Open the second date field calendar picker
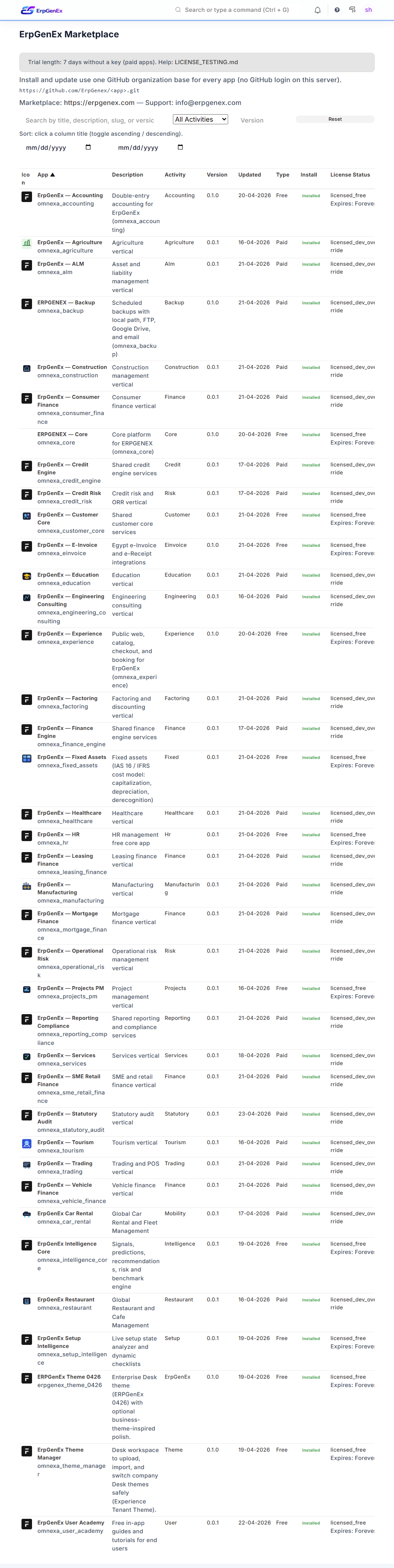The image size is (394, 1568). [180, 147]
